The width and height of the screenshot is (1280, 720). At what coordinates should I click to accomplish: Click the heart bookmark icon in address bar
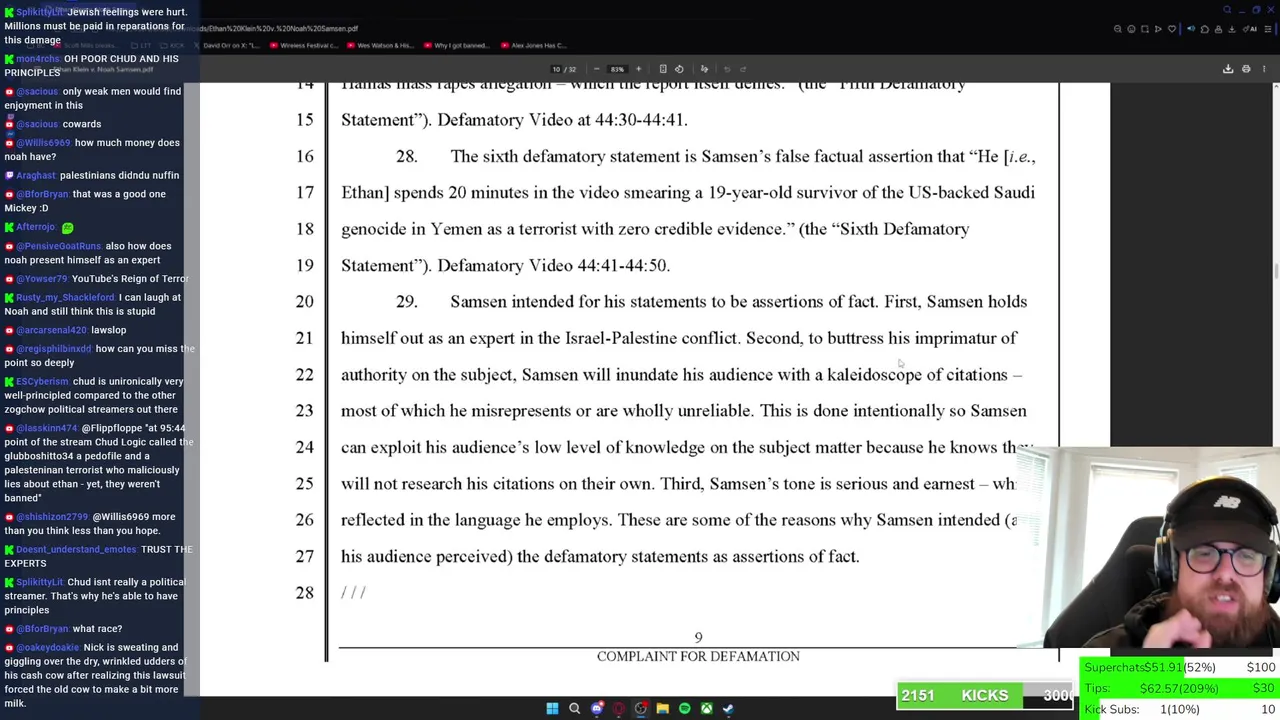pyautogui.click(x=1172, y=29)
